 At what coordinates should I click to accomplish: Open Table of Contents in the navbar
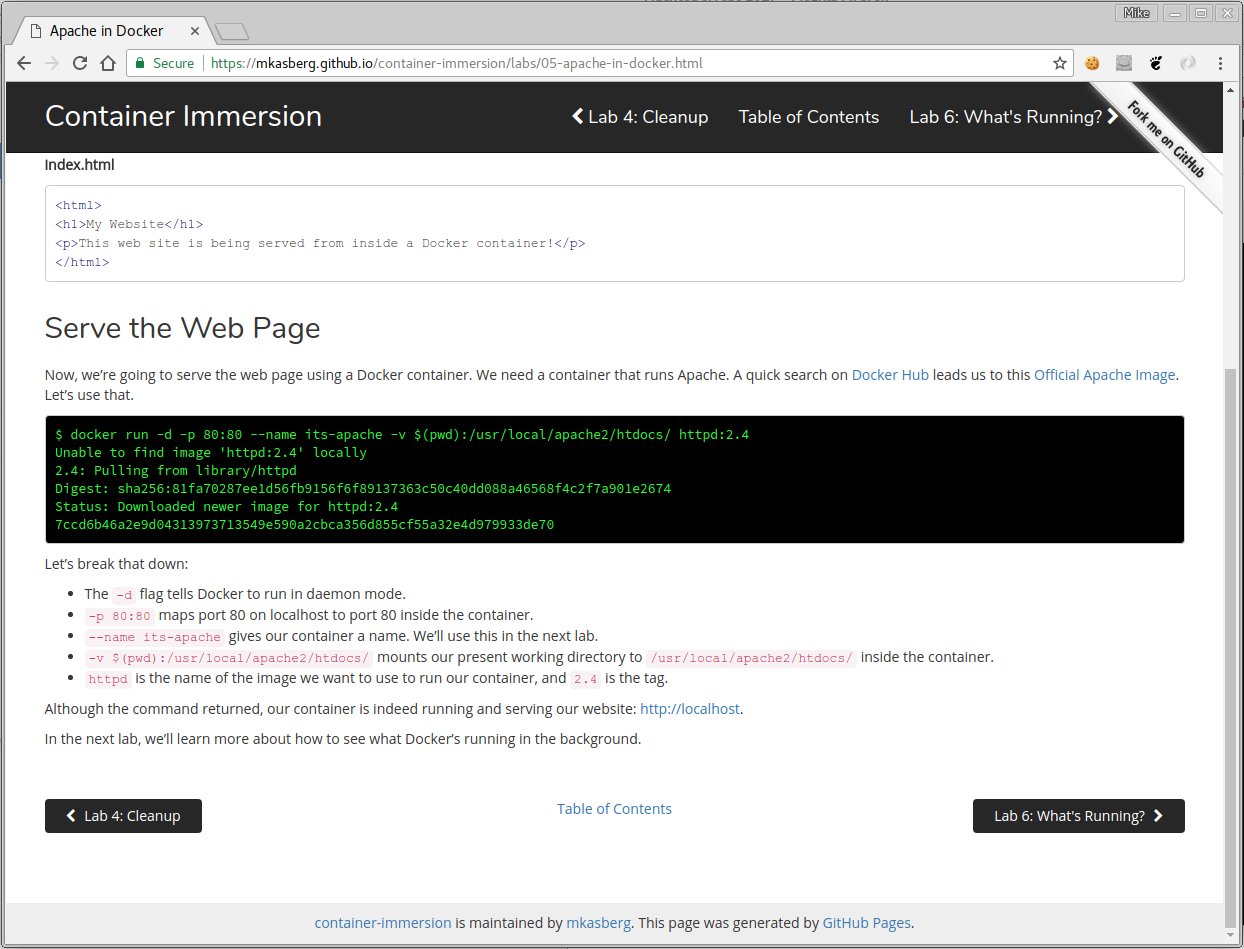pos(809,117)
